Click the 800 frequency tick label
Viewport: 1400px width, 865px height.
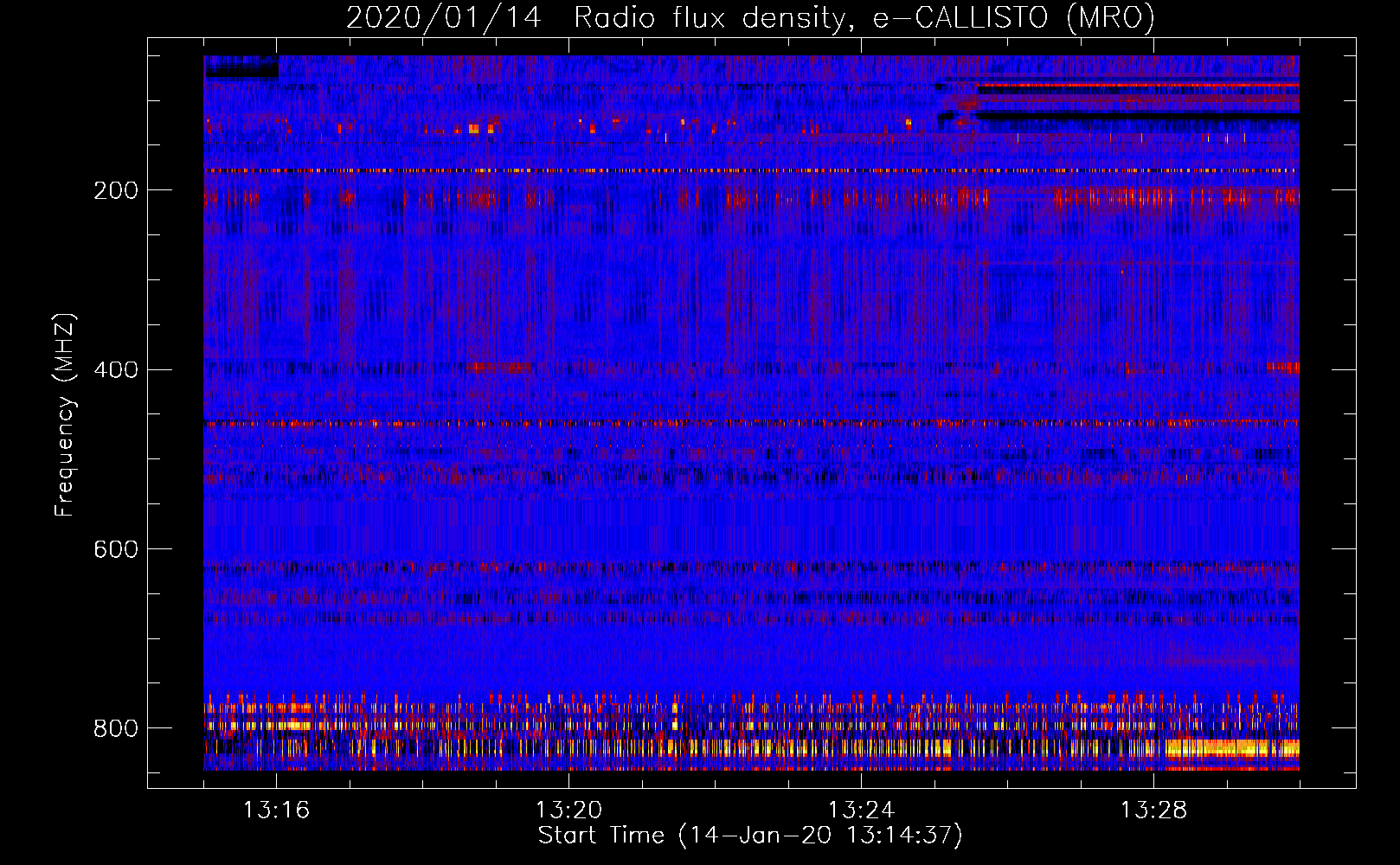(116, 728)
